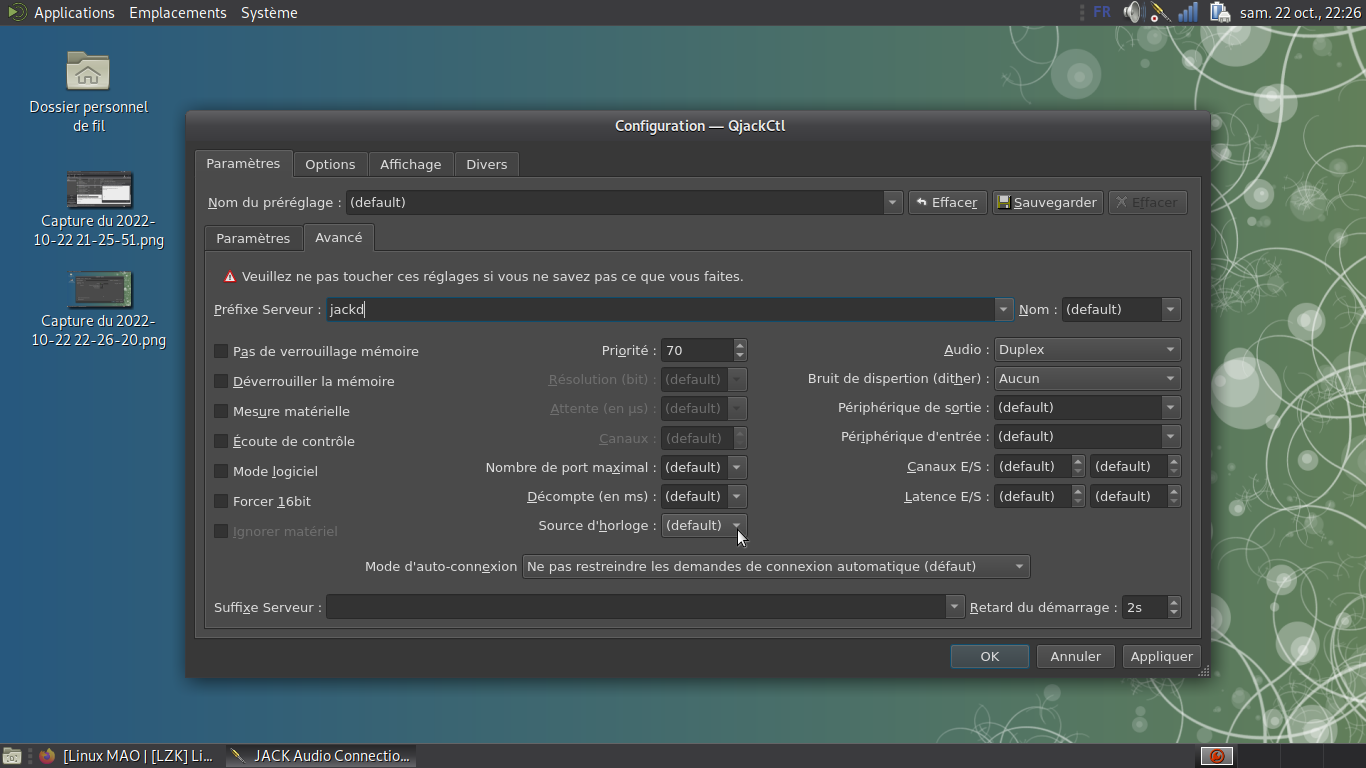Select the inner Paramètres sub-tab
The height and width of the screenshot is (768, 1366).
(x=253, y=238)
